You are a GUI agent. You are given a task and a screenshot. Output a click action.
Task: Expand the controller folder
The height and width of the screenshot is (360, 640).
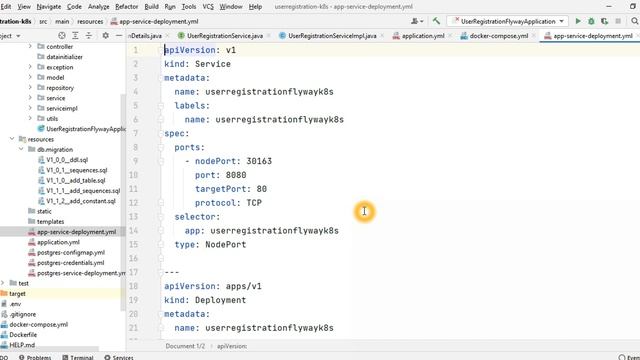(30, 47)
